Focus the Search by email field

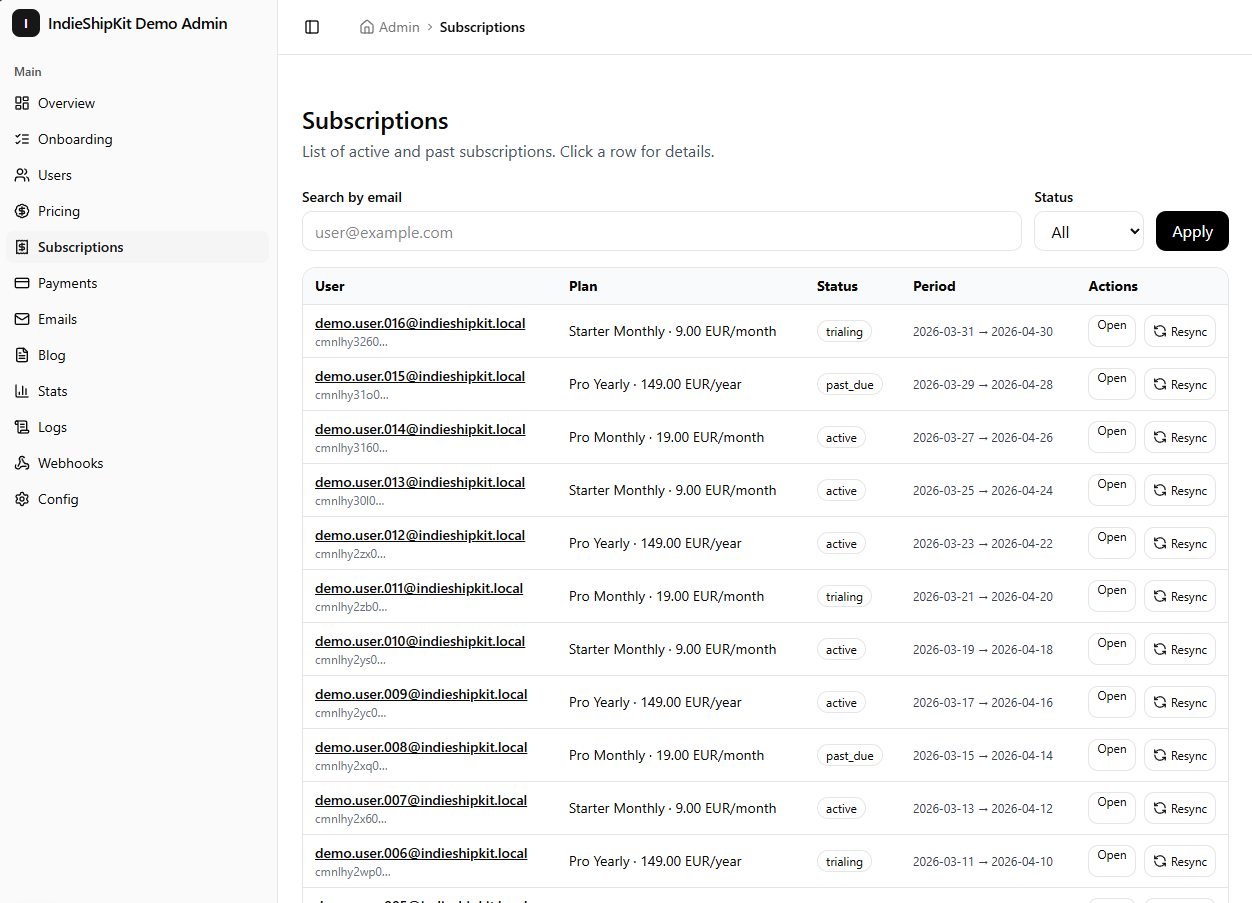pos(662,231)
